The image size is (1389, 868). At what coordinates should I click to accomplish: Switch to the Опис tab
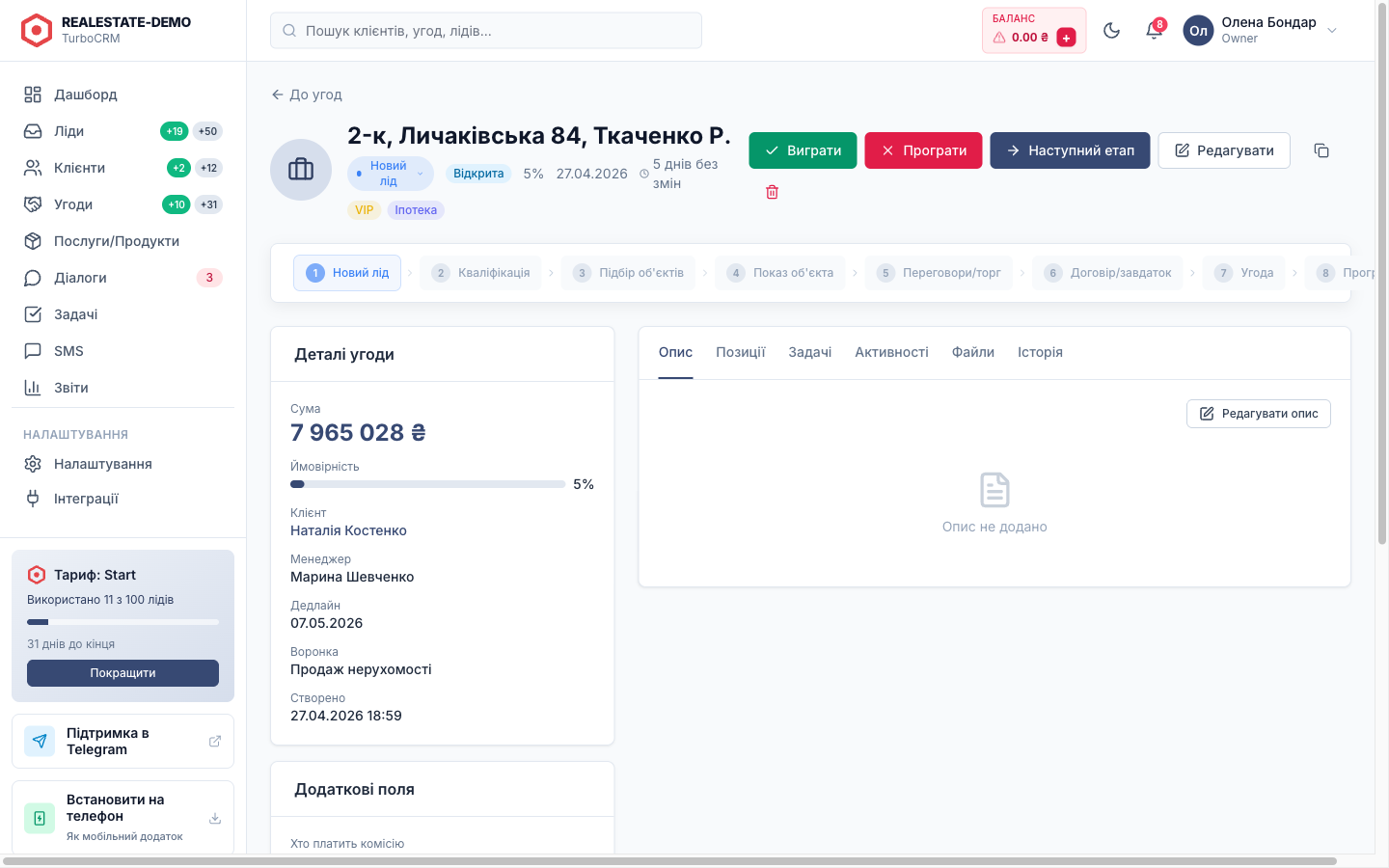pyautogui.click(x=675, y=352)
